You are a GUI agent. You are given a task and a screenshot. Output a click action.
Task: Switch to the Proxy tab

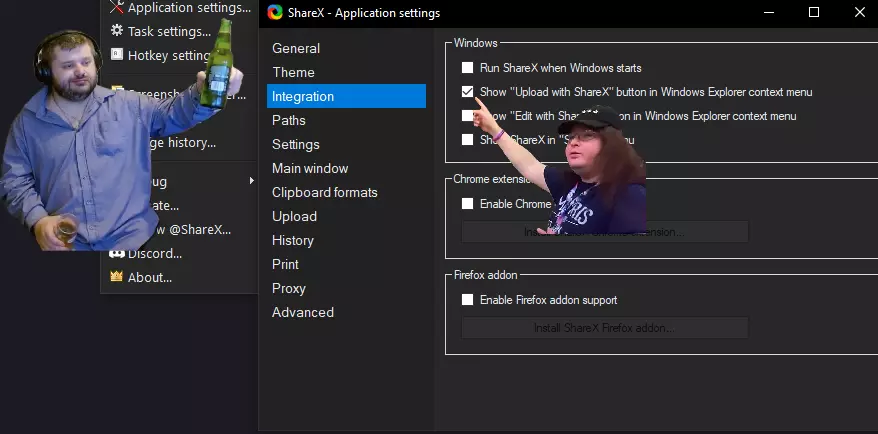click(346, 288)
